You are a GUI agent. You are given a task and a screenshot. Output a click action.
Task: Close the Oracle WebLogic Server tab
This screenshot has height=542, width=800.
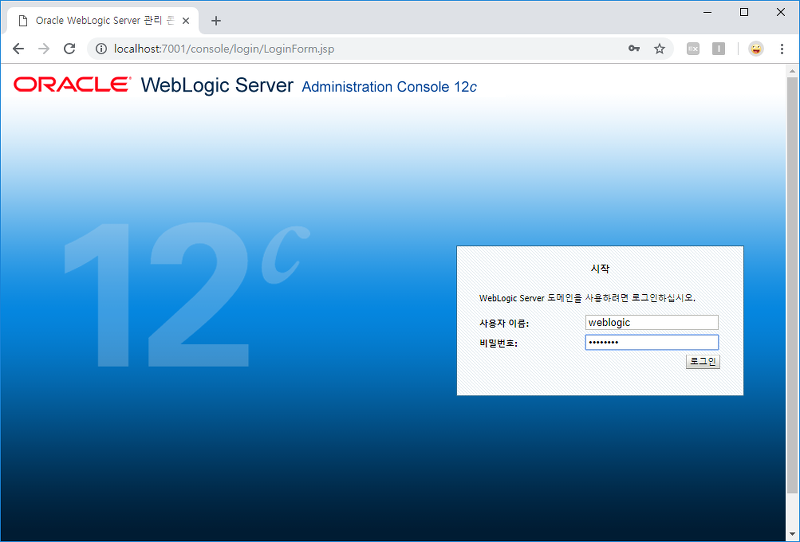click(186, 21)
